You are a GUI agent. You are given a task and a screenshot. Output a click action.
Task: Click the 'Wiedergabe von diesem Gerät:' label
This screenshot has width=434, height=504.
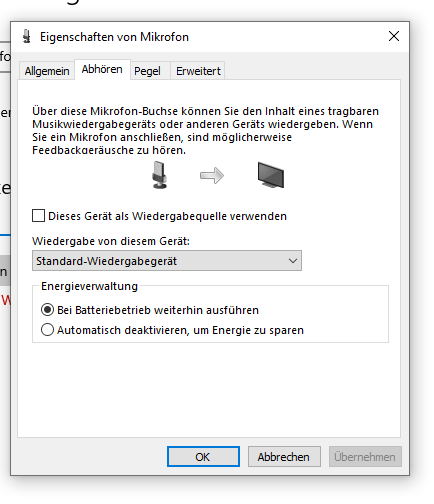(111, 241)
